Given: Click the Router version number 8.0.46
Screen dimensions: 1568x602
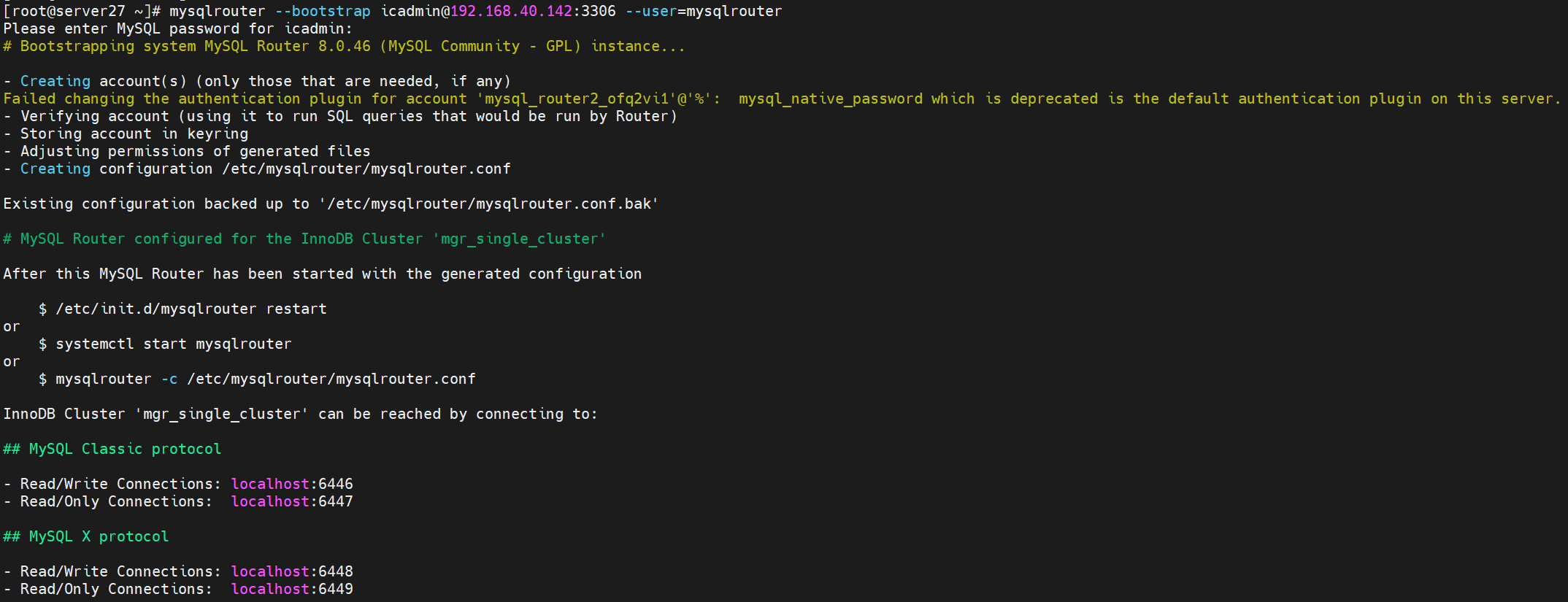Looking at the screenshot, I should coord(345,46).
